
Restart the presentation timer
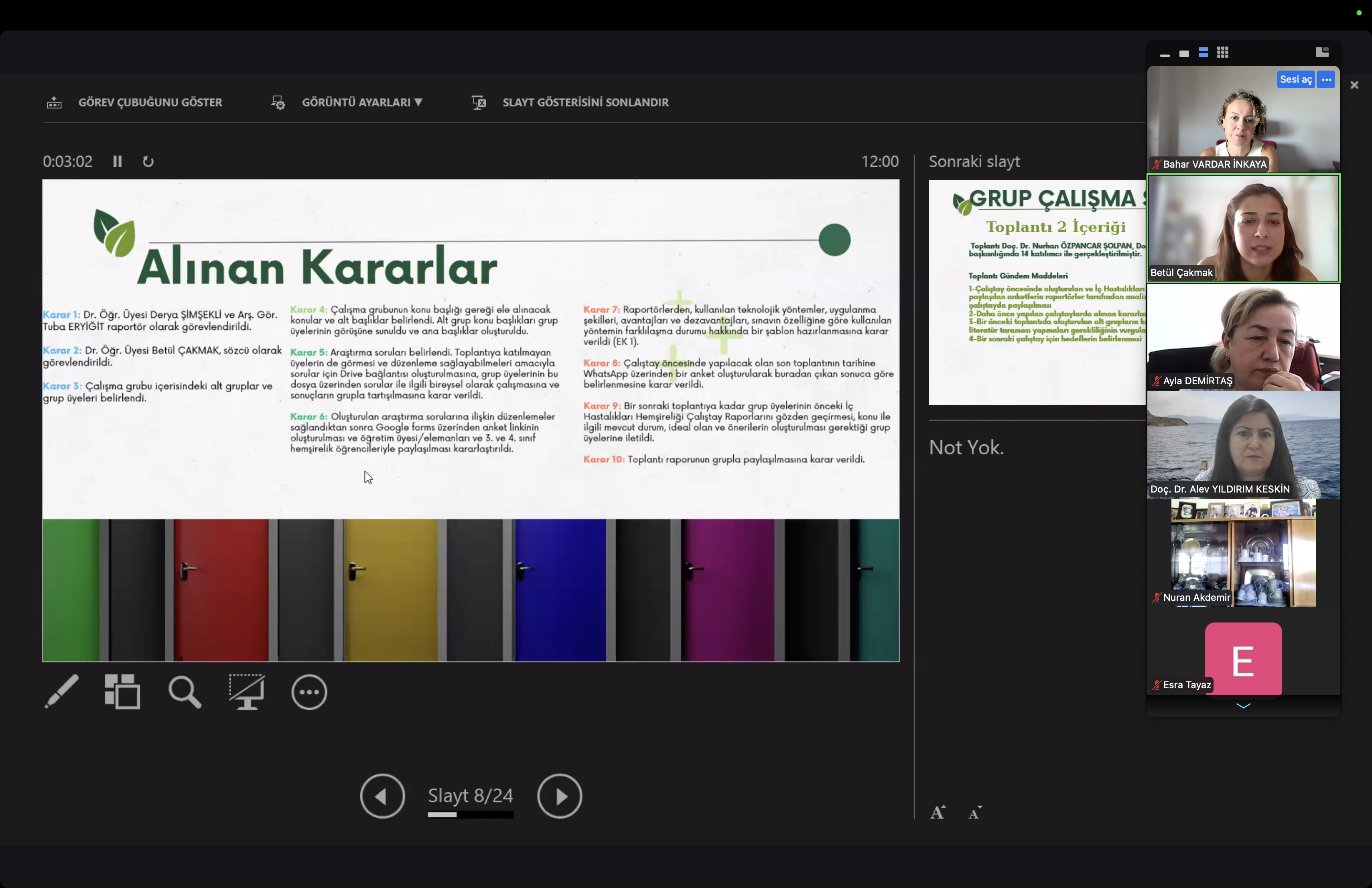pyautogui.click(x=148, y=161)
